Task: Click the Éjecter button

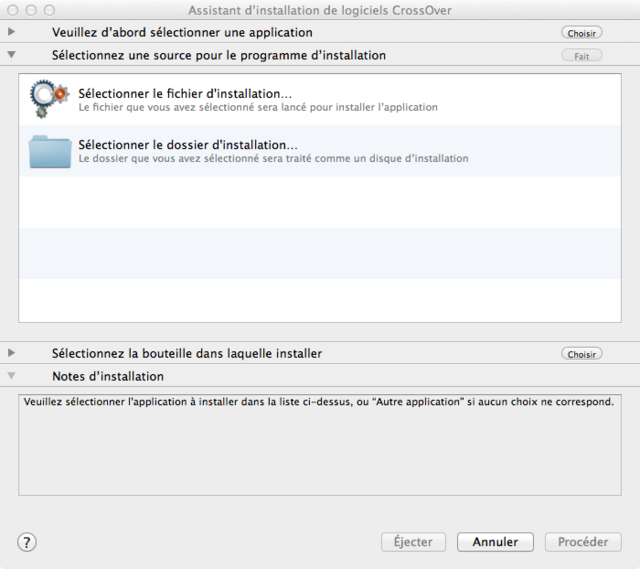Action: 413,542
